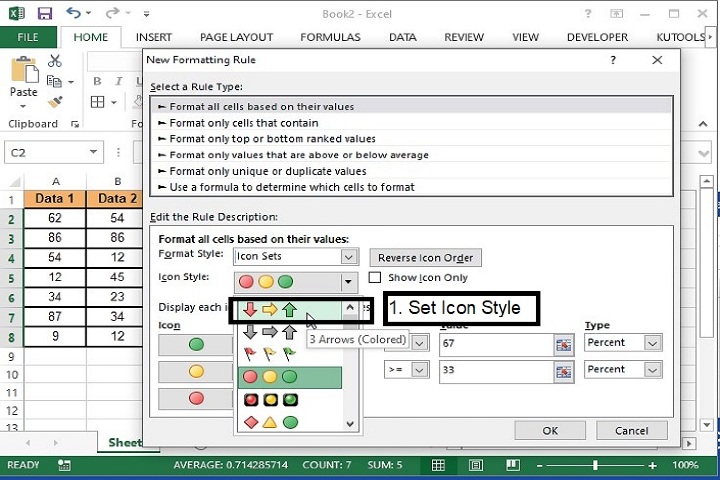Image resolution: width=720 pixels, height=480 pixels.
Task: Select 'Format only cells that contain' rule
Action: (411, 123)
